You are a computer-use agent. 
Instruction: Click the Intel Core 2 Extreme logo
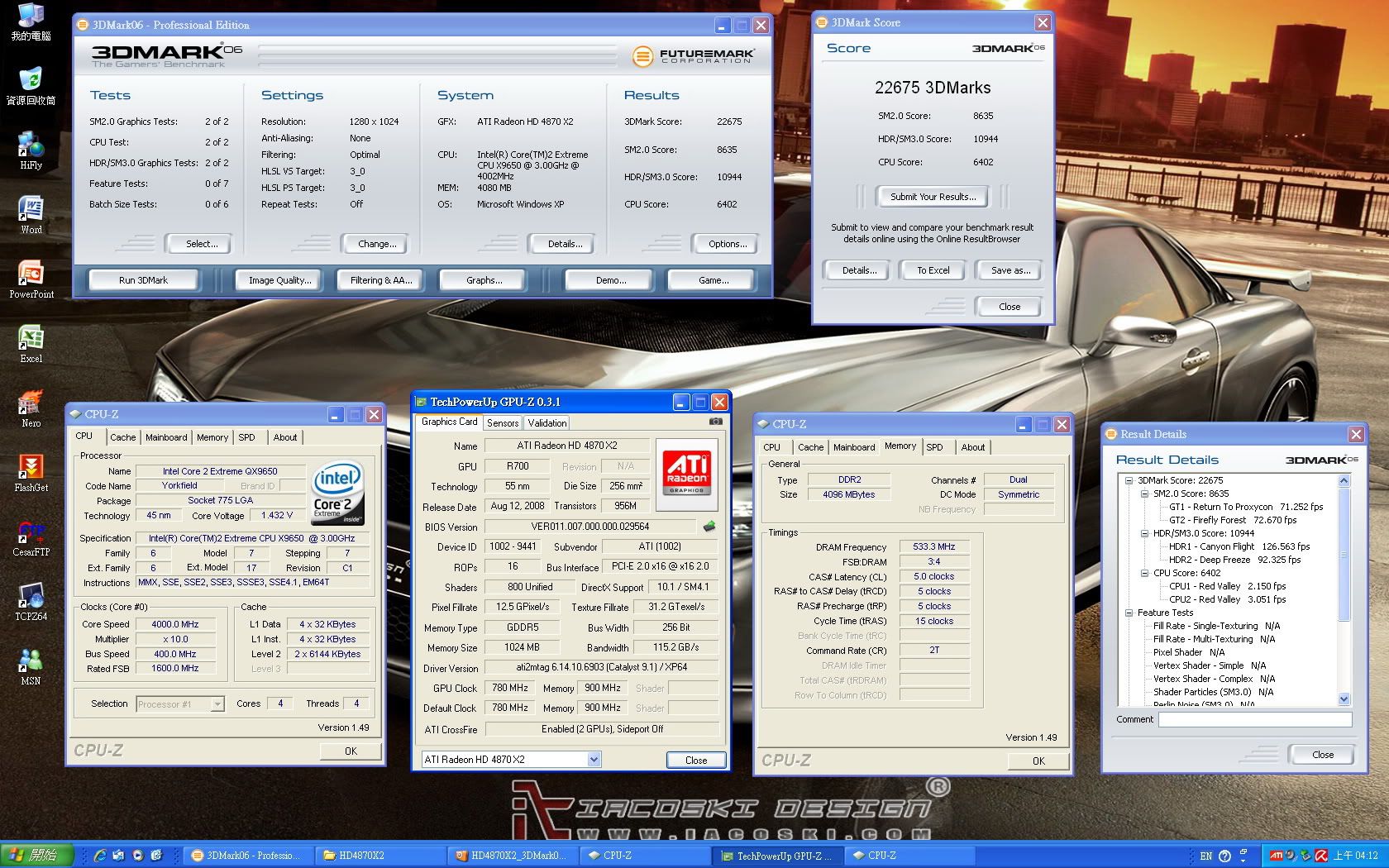click(337, 494)
